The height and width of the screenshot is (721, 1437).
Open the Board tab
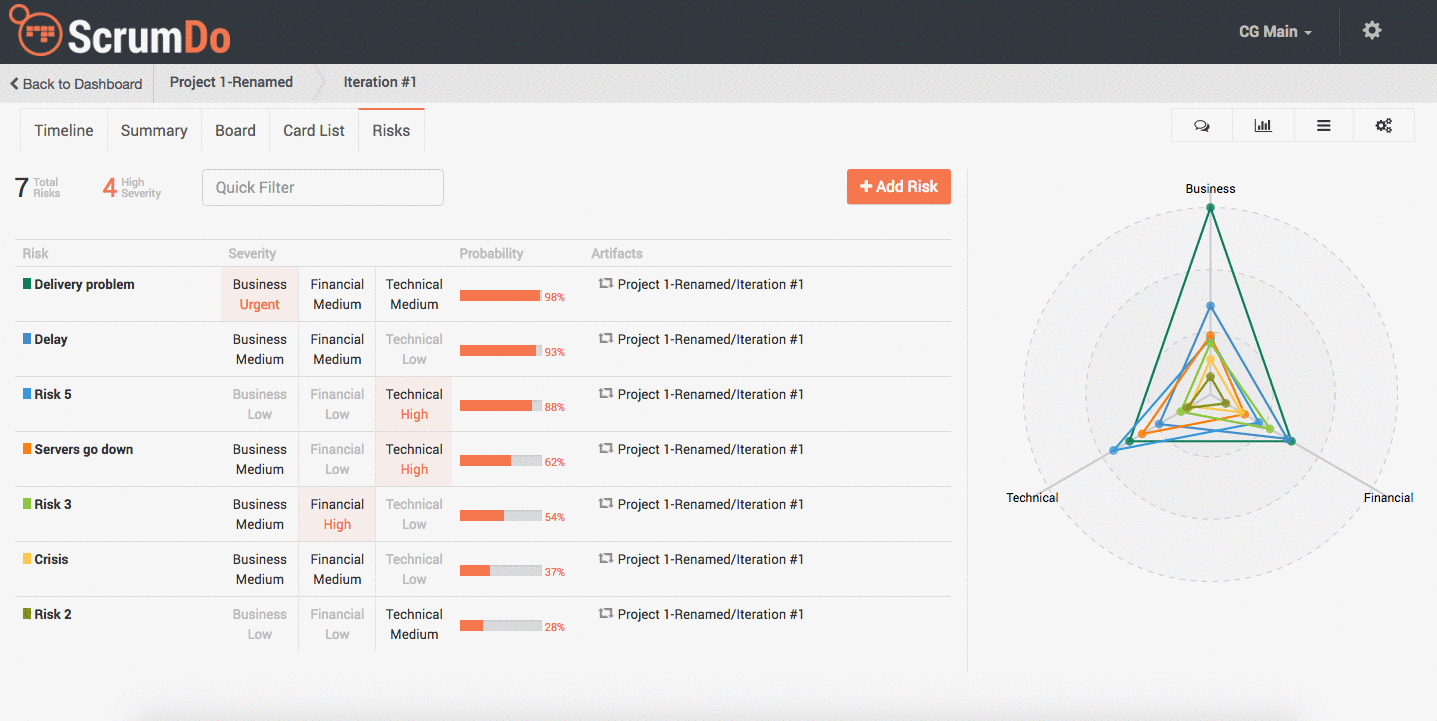pyautogui.click(x=235, y=131)
